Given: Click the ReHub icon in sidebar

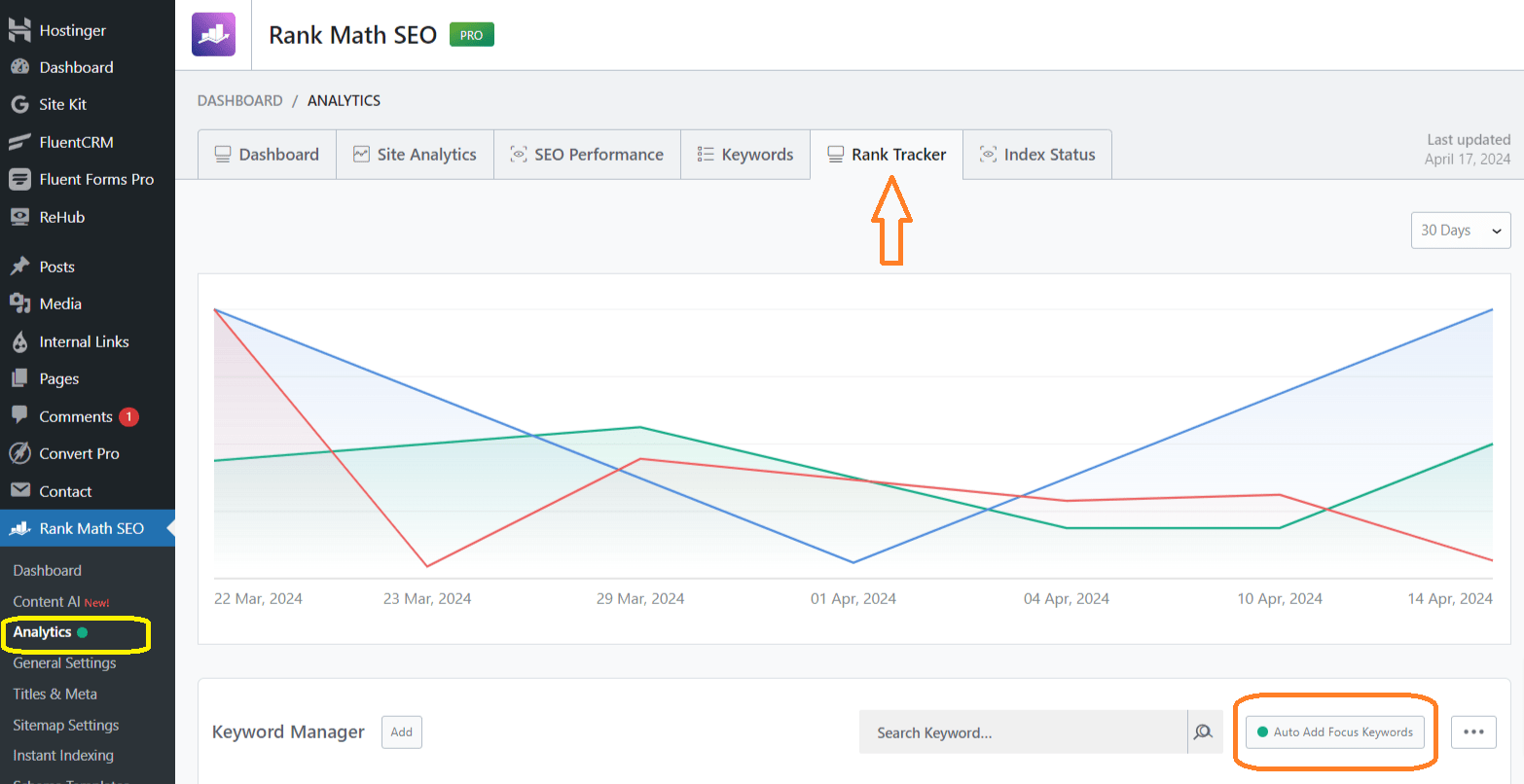Looking at the screenshot, I should pyautogui.click(x=19, y=217).
